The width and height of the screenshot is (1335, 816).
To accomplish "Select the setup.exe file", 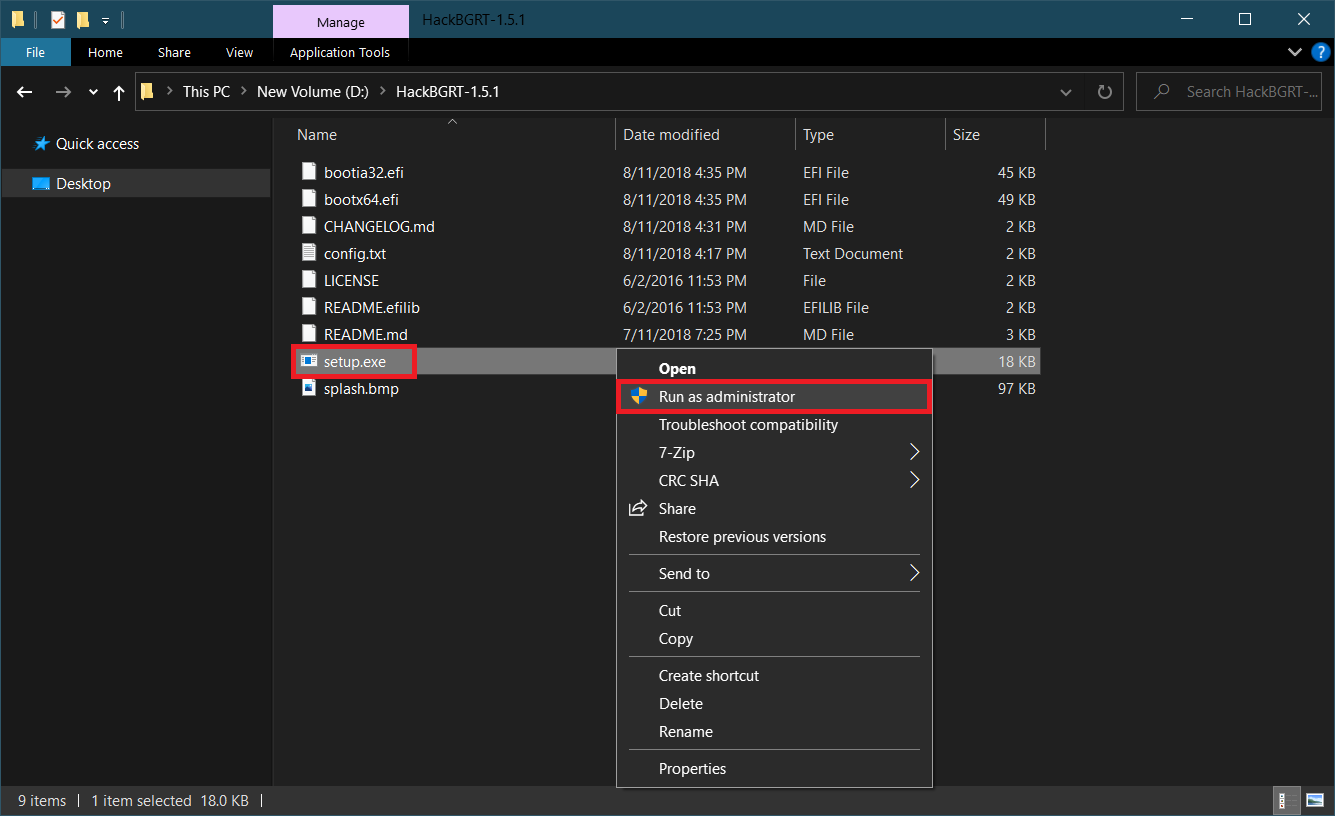I will [x=354, y=362].
